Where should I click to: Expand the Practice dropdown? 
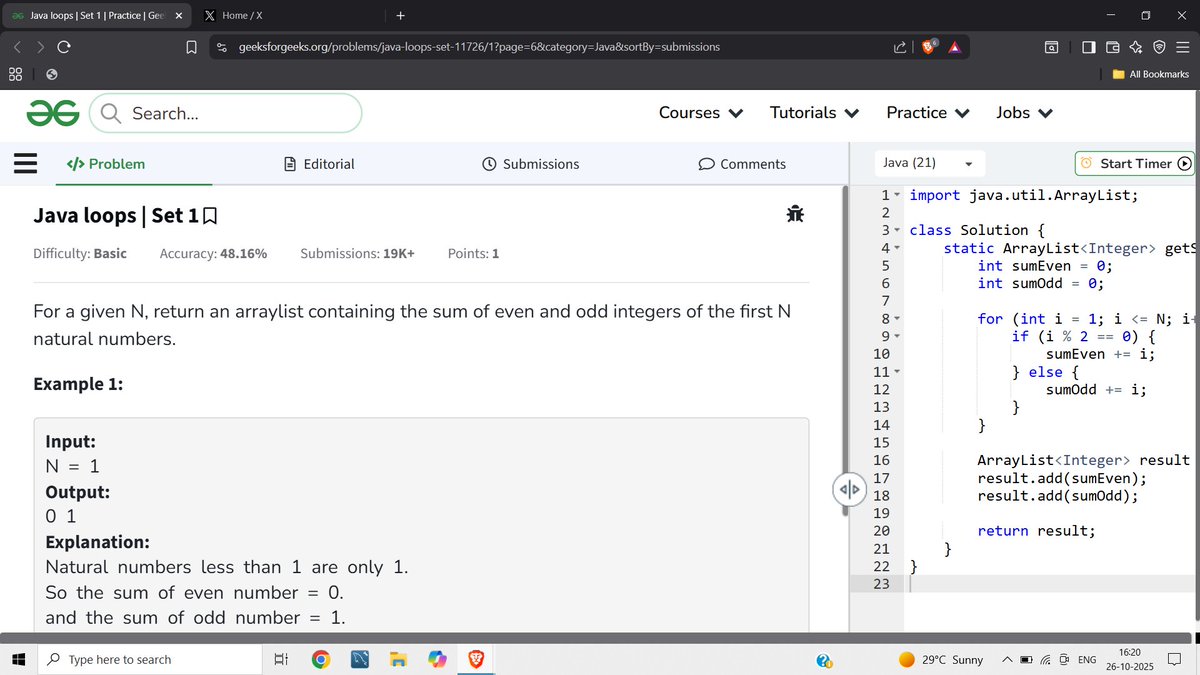(928, 113)
